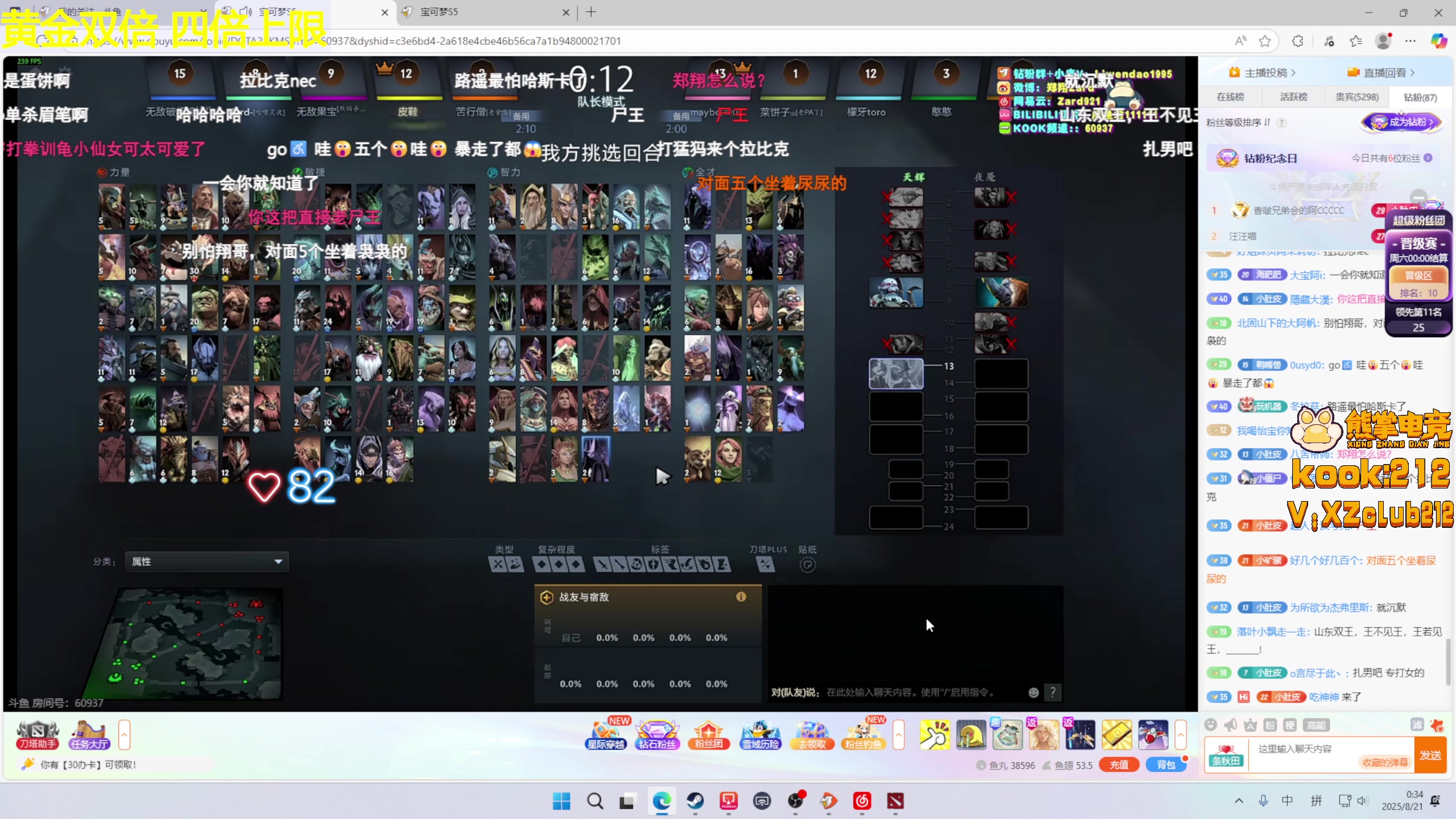Click 收藏的弹幕 saved danmaku
Image resolution: width=1456 pixels, height=819 pixels.
[1385, 763]
